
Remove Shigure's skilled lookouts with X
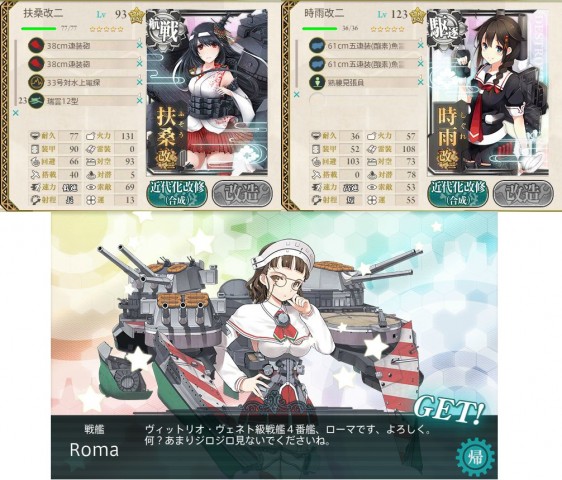tap(420, 82)
